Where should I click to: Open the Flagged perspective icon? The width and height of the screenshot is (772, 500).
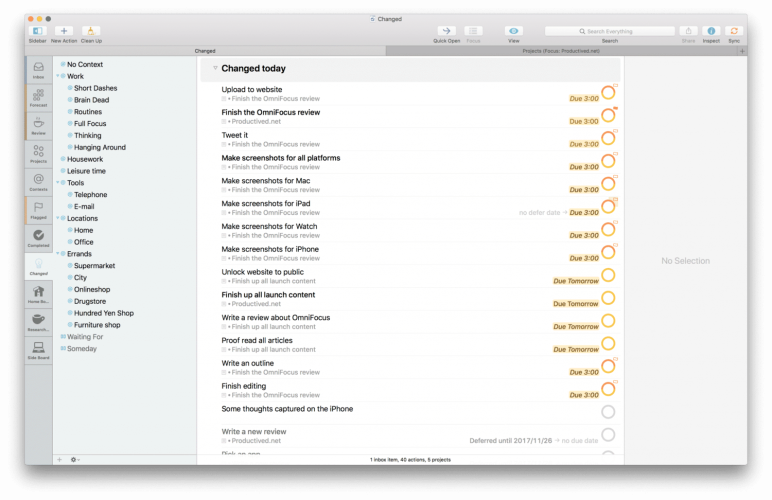point(38,210)
